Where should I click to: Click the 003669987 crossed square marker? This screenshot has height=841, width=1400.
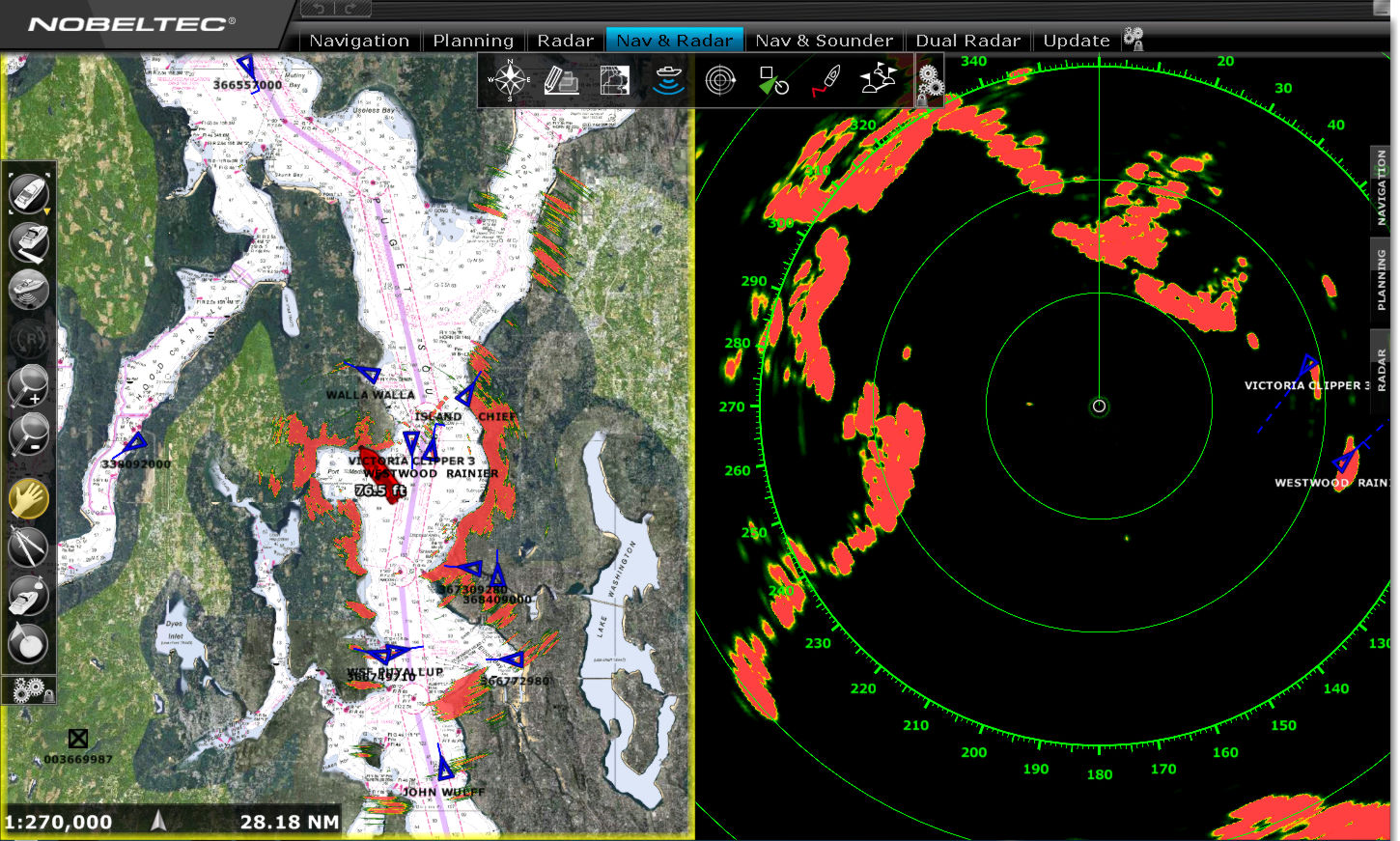[78, 740]
